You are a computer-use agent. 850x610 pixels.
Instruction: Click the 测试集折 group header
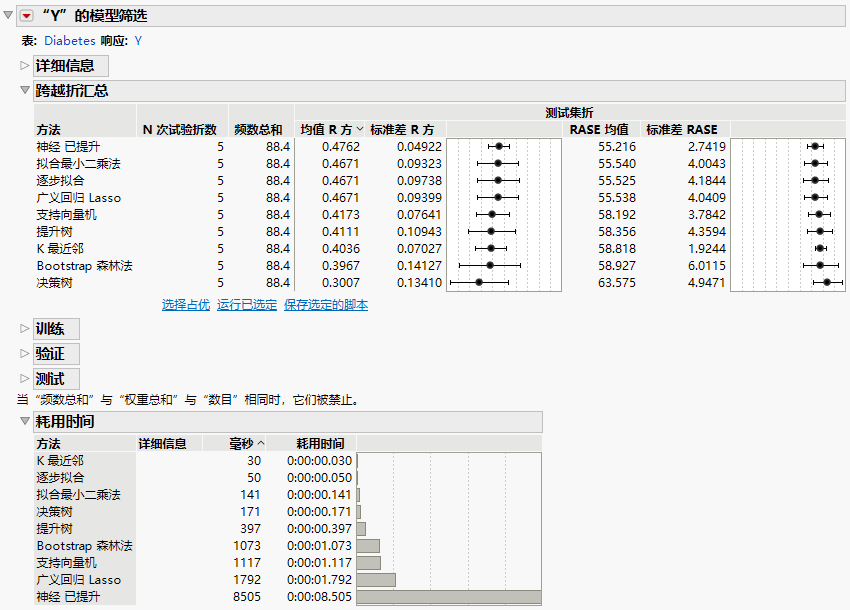click(569, 113)
